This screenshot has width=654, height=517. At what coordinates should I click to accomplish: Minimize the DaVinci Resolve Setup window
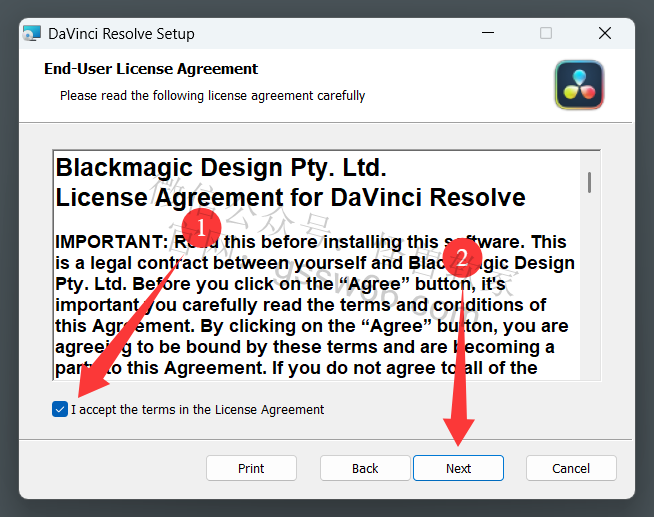[x=488, y=33]
